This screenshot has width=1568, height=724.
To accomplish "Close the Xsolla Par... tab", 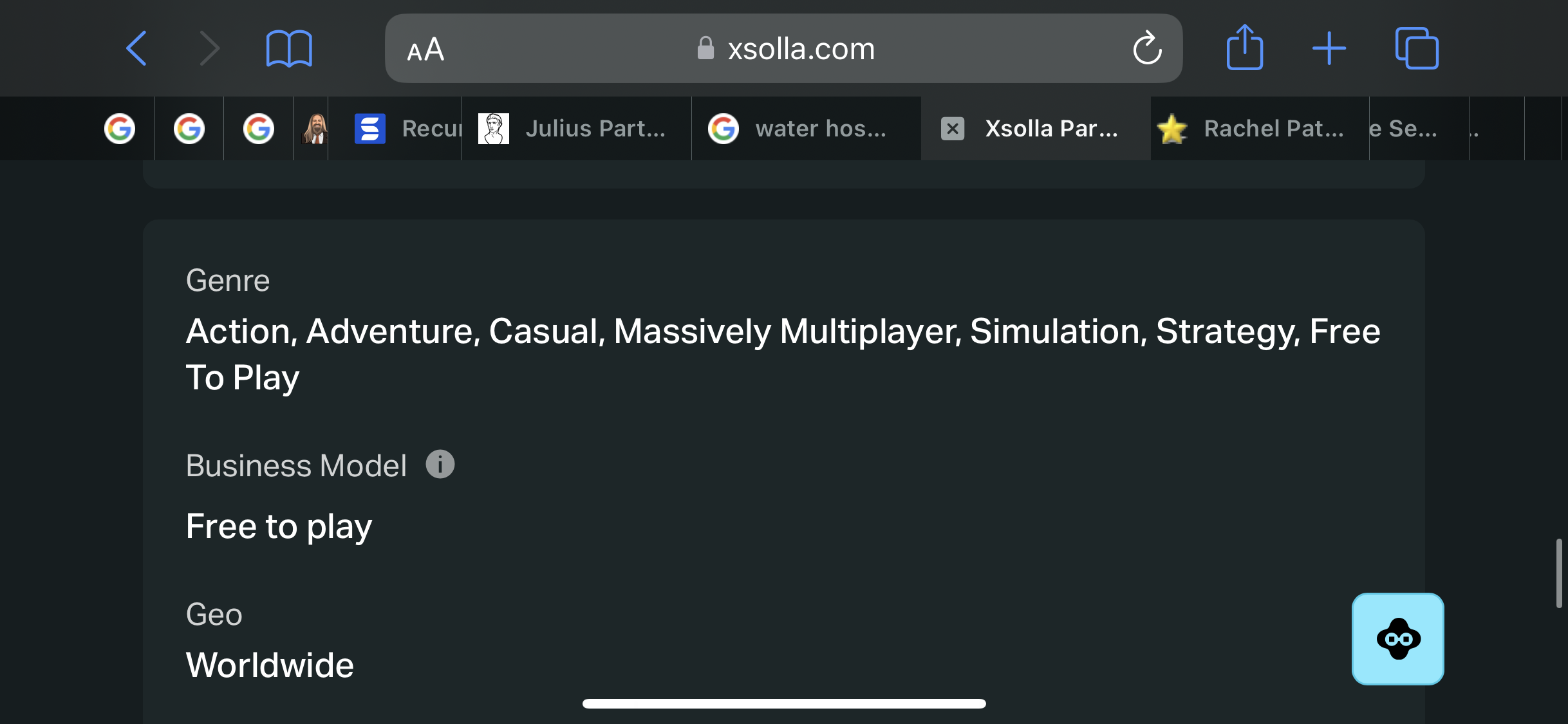I will pos(953,129).
